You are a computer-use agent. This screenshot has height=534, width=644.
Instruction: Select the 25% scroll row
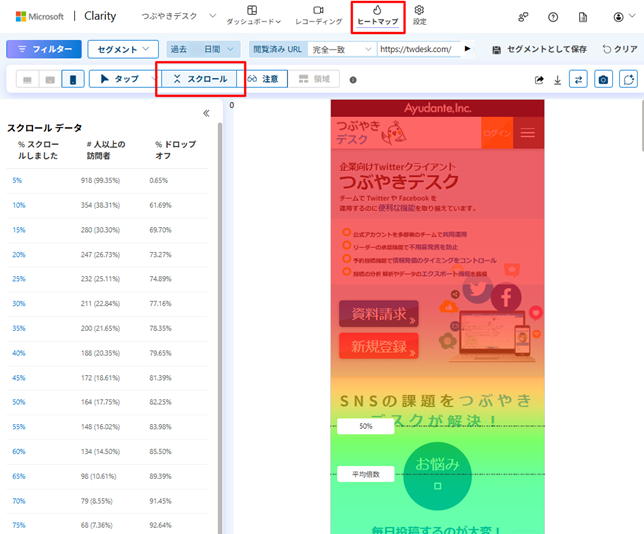pos(107,279)
